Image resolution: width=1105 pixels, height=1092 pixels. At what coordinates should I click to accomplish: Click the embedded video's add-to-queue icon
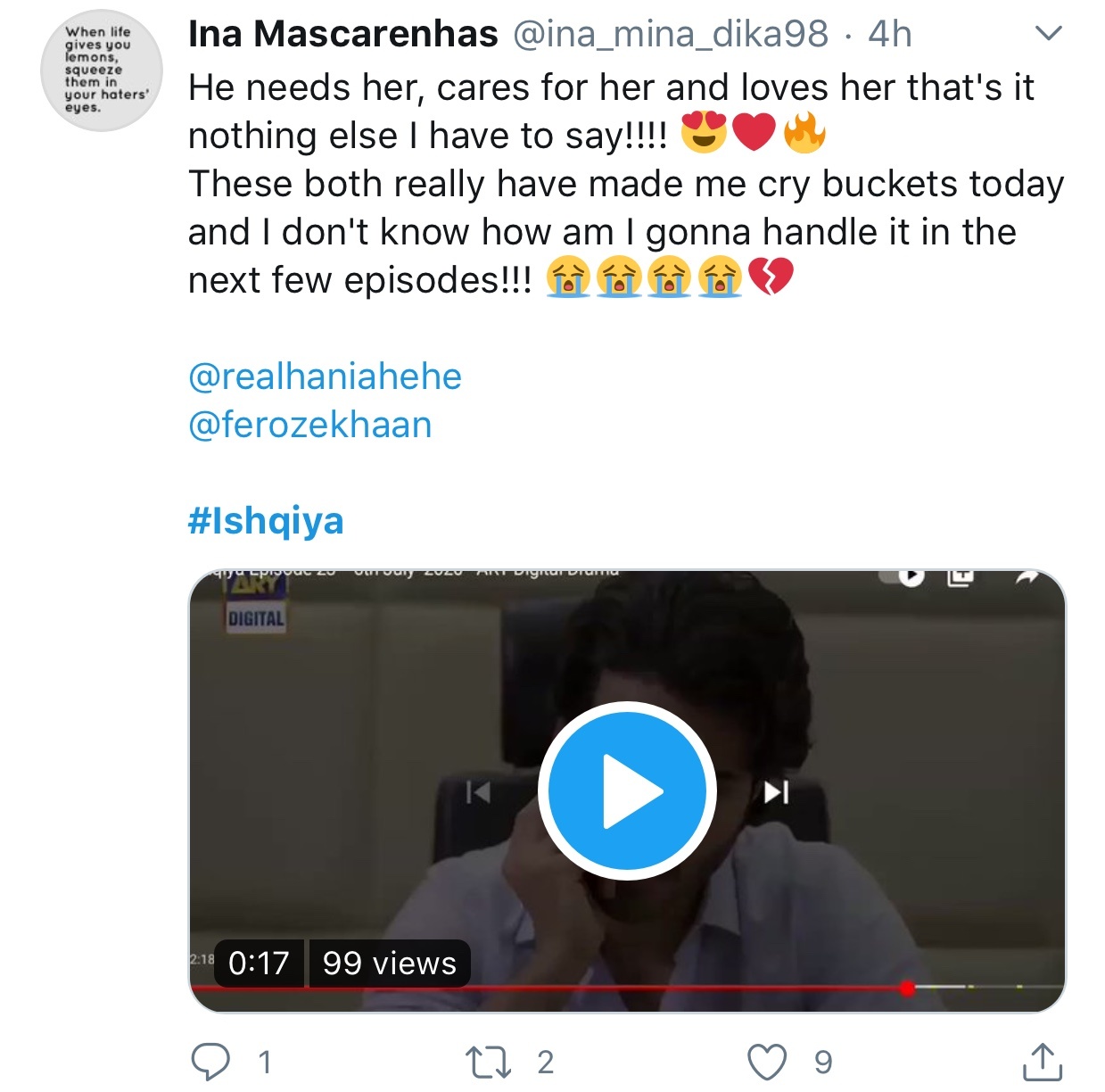coord(960,577)
